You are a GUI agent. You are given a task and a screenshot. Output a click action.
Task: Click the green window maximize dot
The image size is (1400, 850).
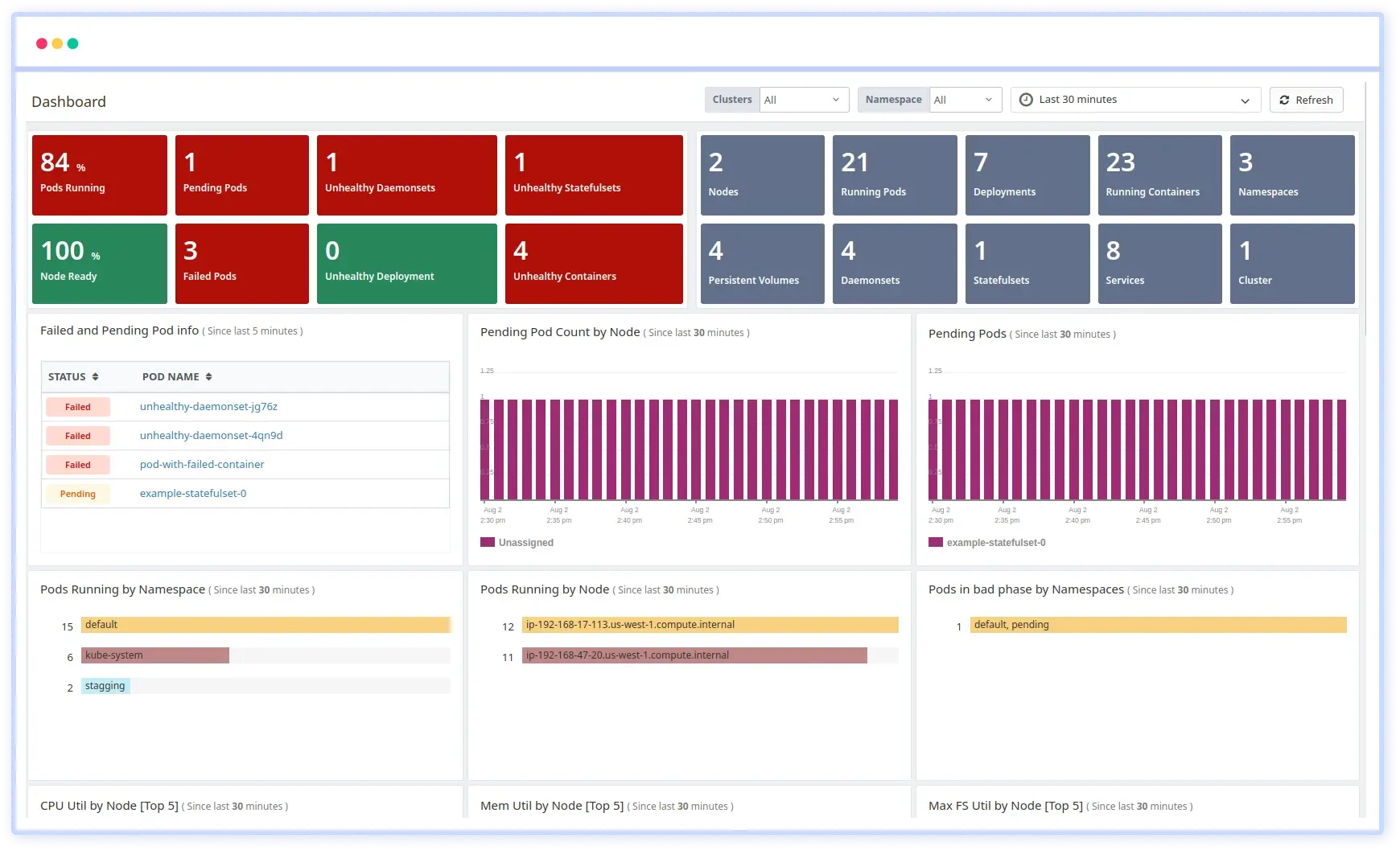click(72, 43)
